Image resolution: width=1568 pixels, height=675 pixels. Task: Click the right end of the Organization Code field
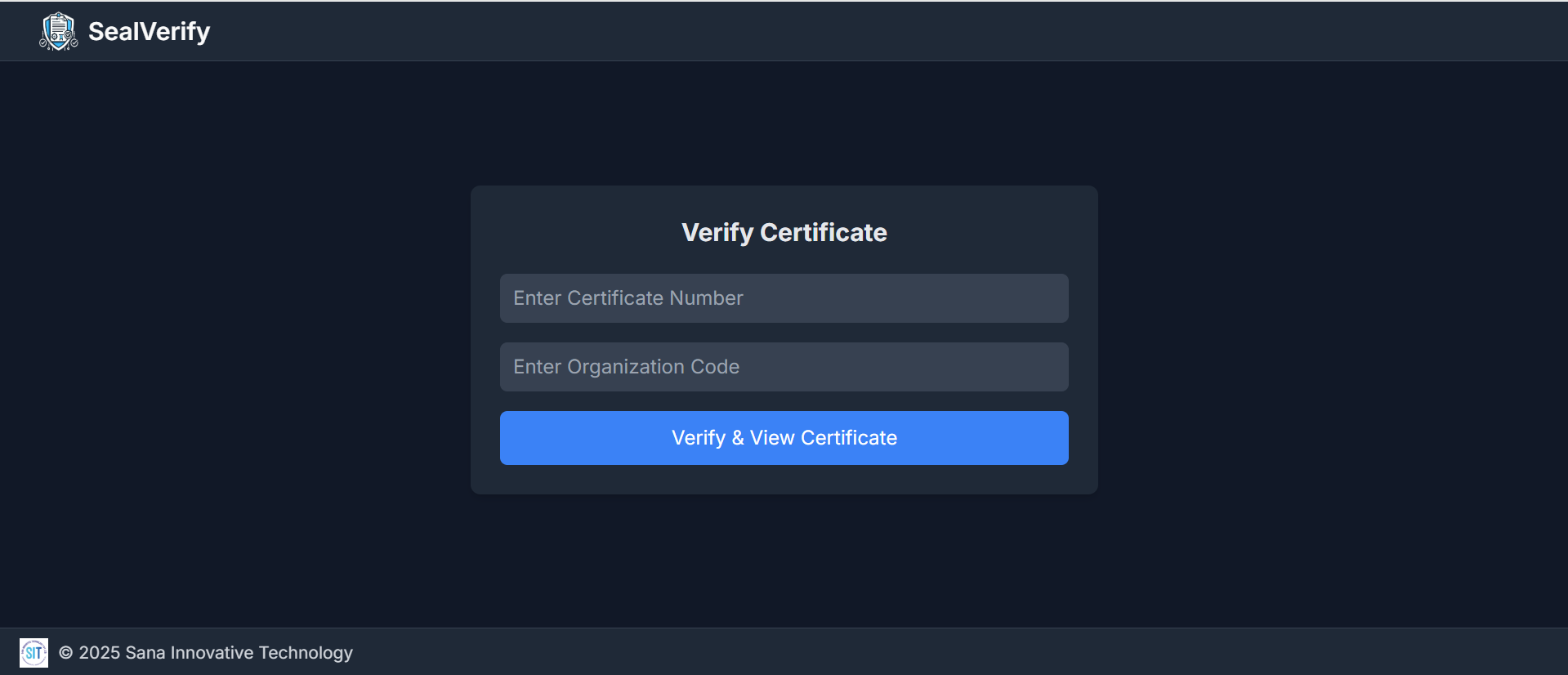tap(1046, 367)
